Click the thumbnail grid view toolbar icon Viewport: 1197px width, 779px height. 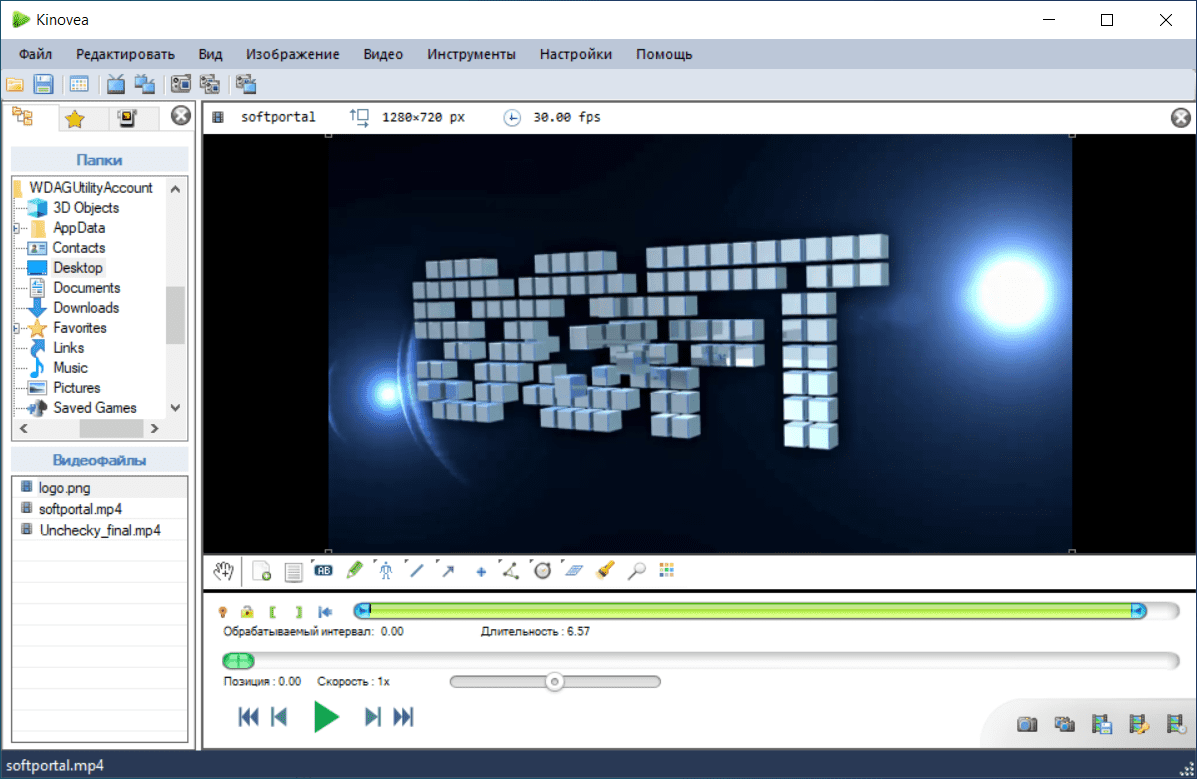tap(79, 84)
